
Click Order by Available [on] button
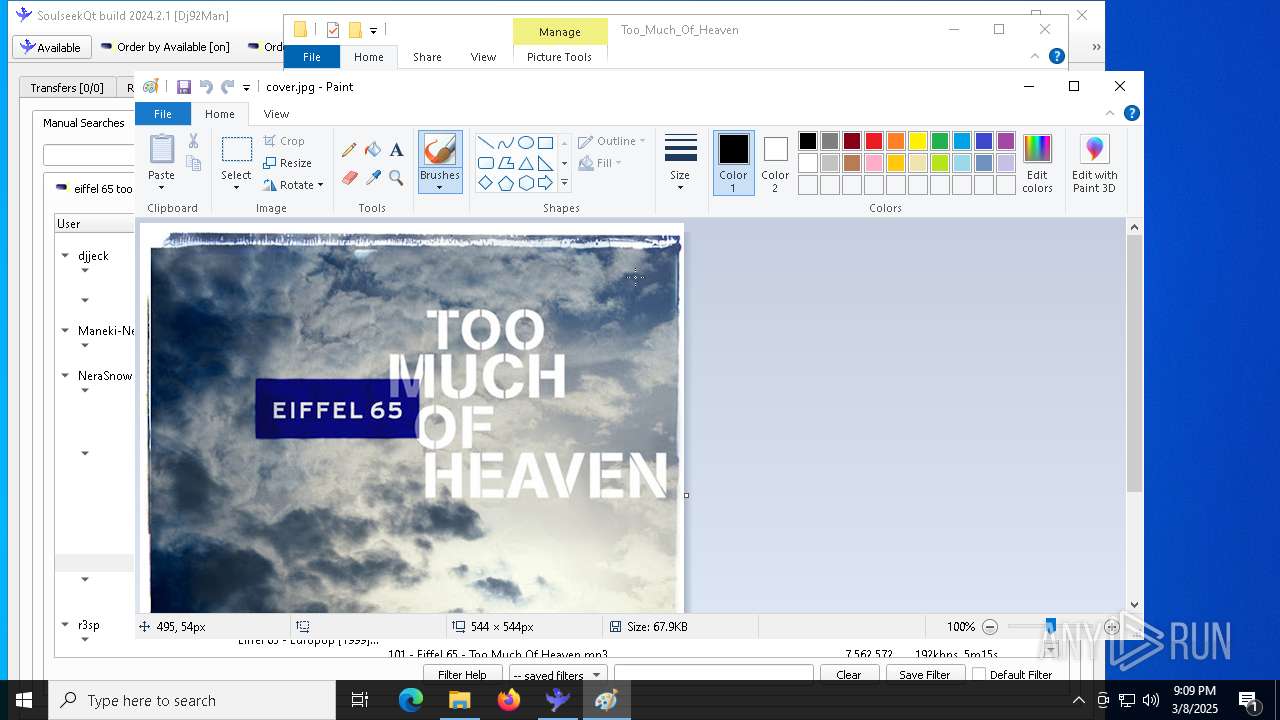pyautogui.click(x=166, y=47)
